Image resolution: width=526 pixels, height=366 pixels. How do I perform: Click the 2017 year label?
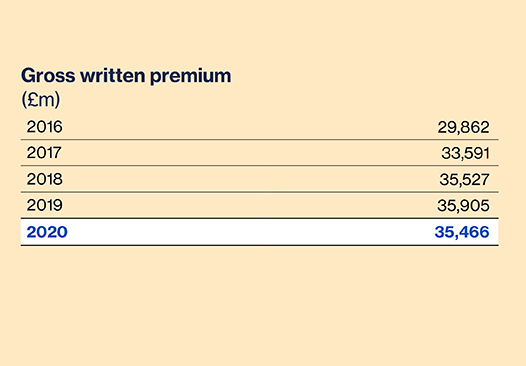[x=44, y=153]
